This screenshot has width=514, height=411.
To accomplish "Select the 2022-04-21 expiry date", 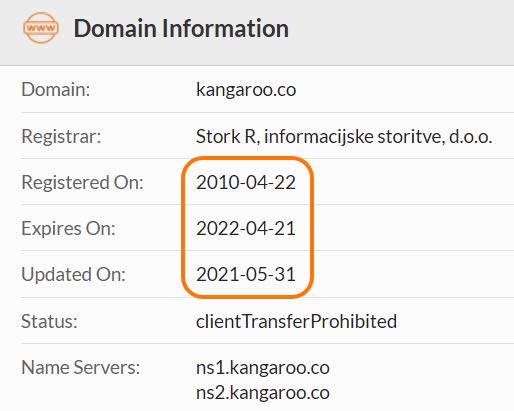I will 246,229.
